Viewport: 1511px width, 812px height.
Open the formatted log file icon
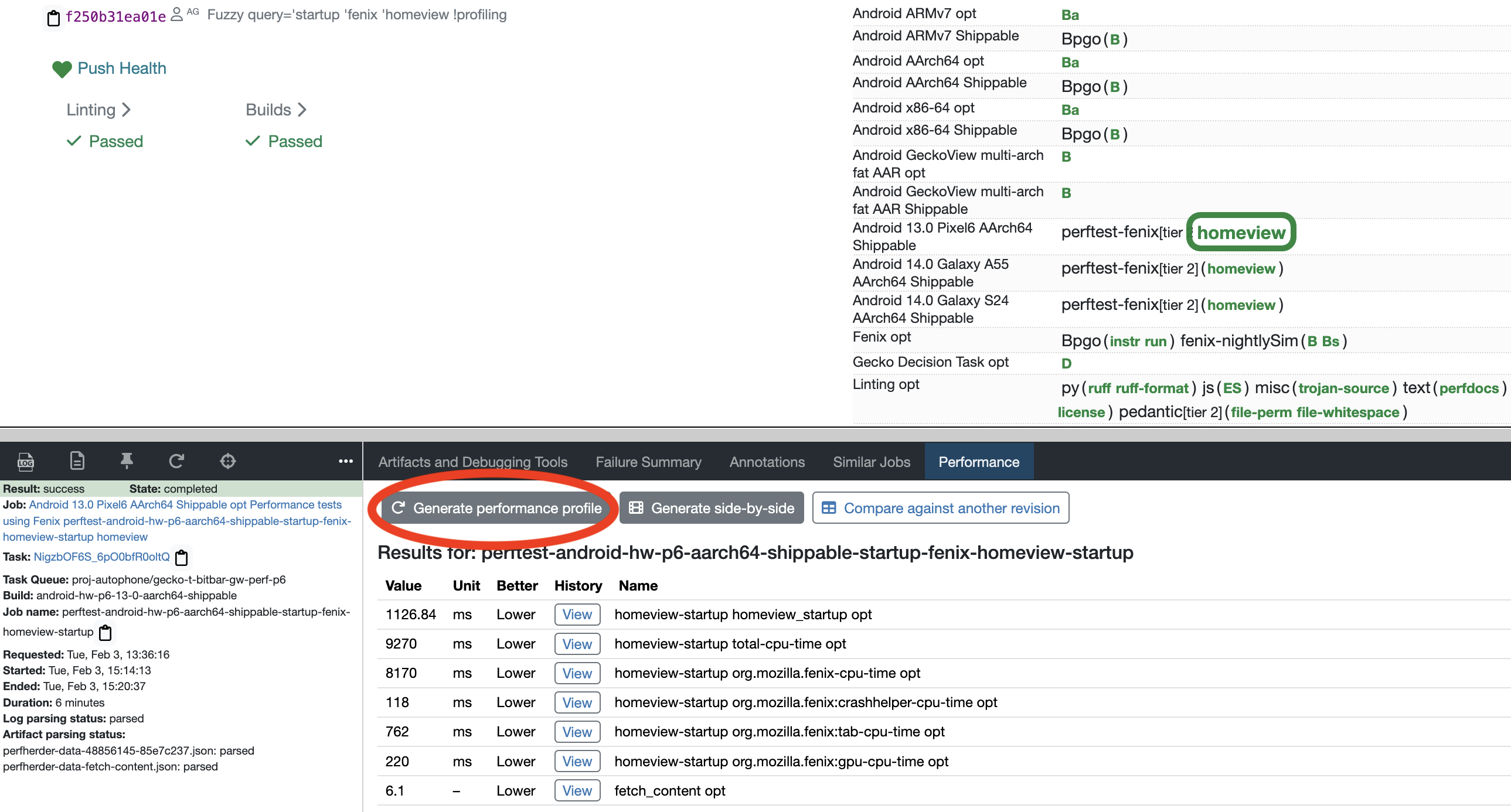[77, 462]
